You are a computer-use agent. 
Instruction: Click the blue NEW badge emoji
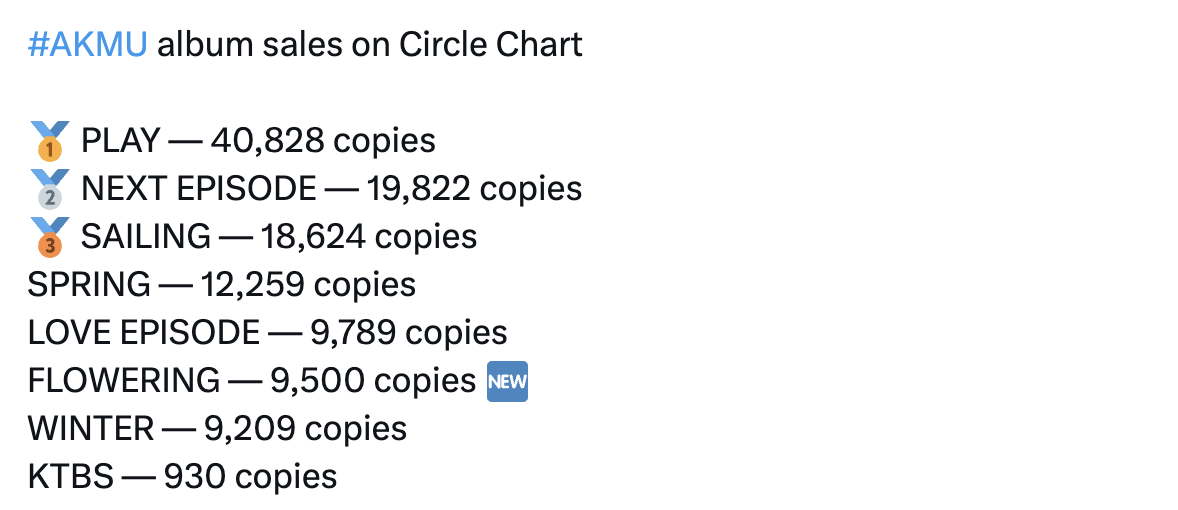tap(506, 381)
